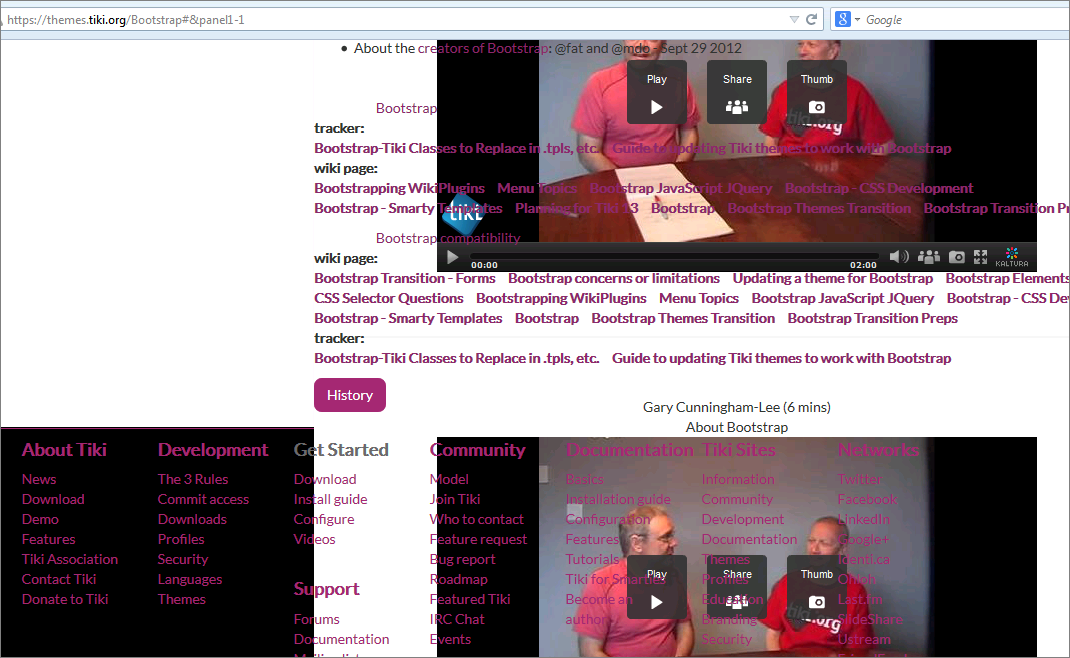Screen dimensions: 1070x658
Task: Click the Kaltura logo in the player
Action: click(x=1012, y=257)
